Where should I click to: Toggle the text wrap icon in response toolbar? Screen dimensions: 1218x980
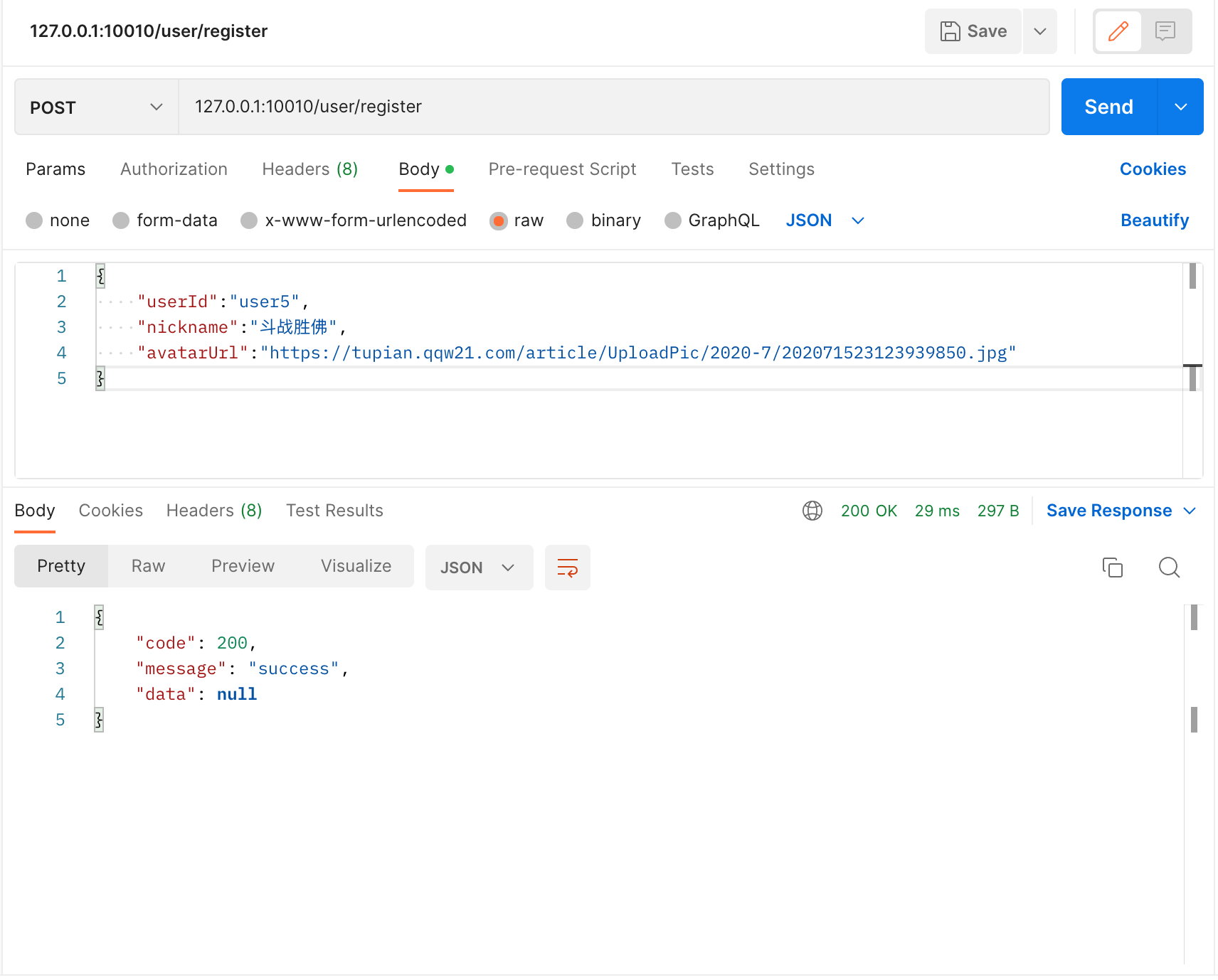[567, 568]
